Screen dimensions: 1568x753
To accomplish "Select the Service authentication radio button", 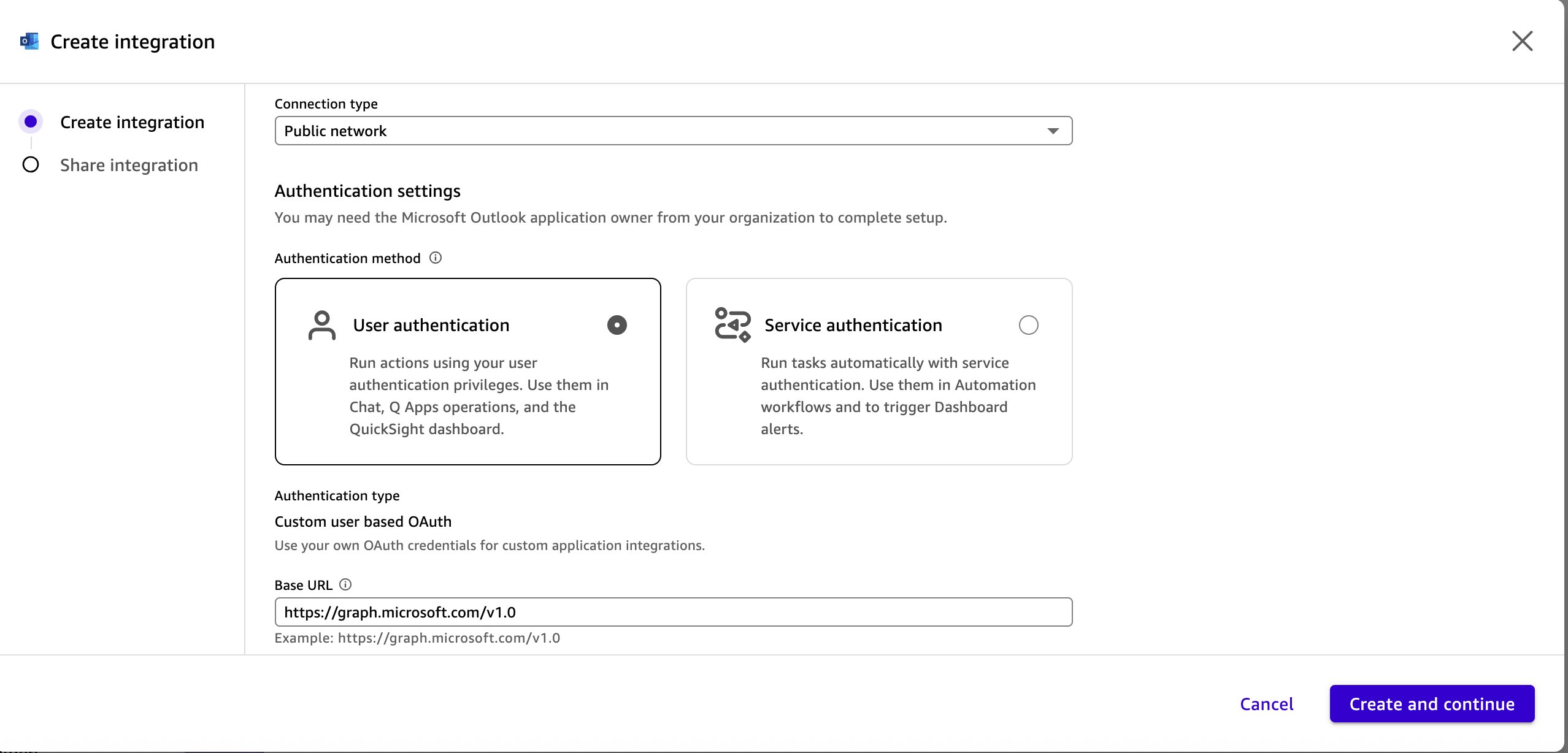I will [x=1029, y=325].
